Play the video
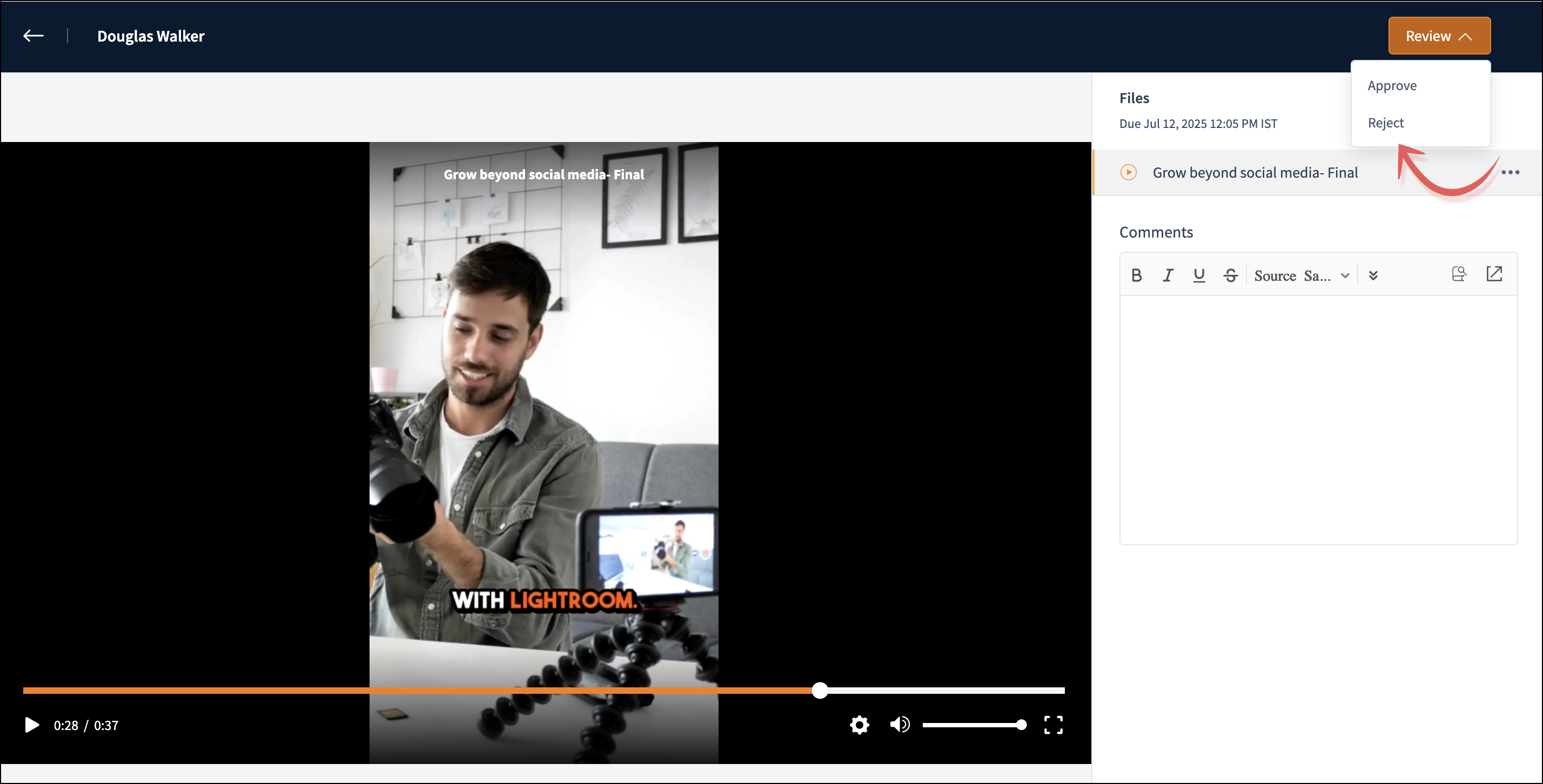Screen dimensions: 1543x784 click(x=31, y=725)
